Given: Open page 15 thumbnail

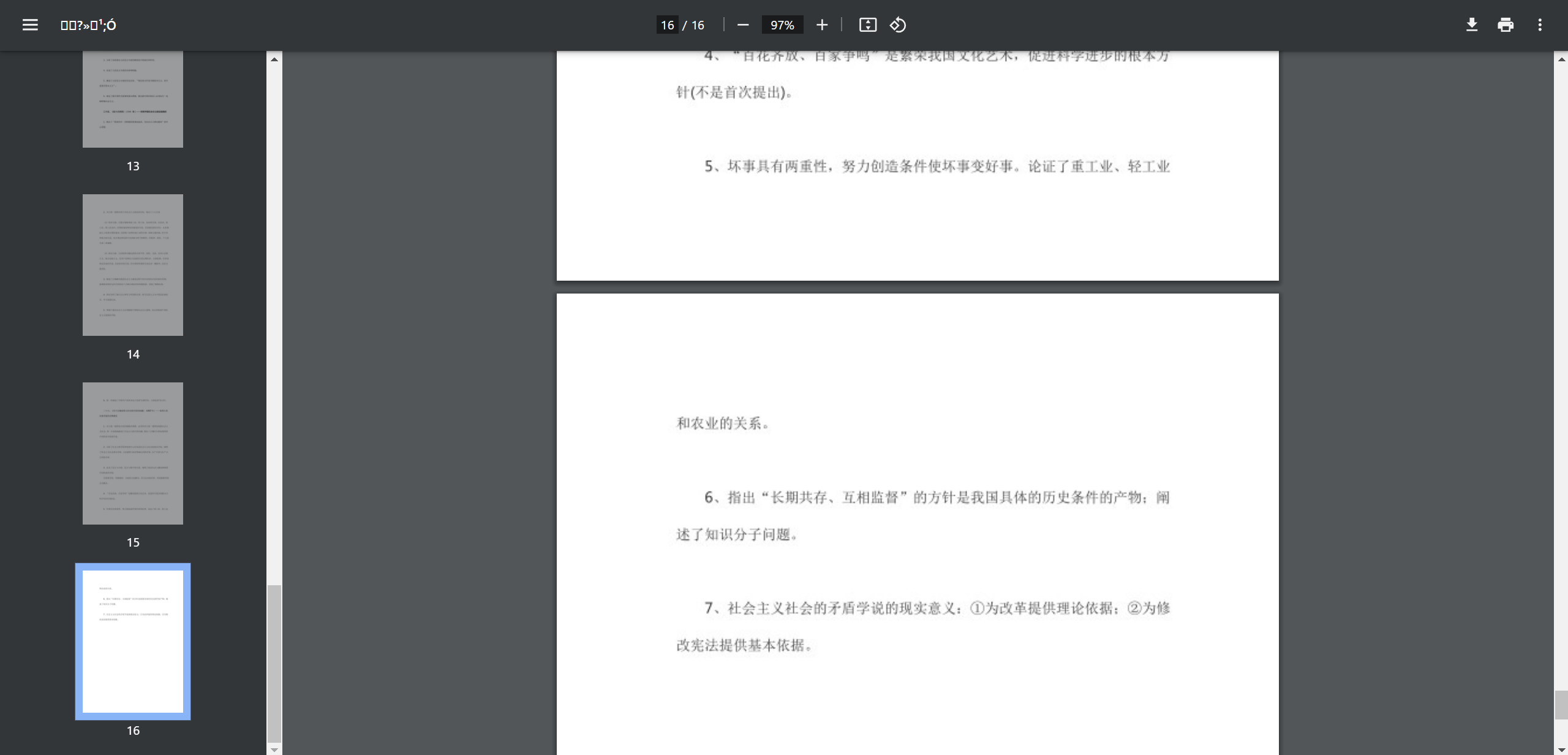Looking at the screenshot, I should (133, 453).
